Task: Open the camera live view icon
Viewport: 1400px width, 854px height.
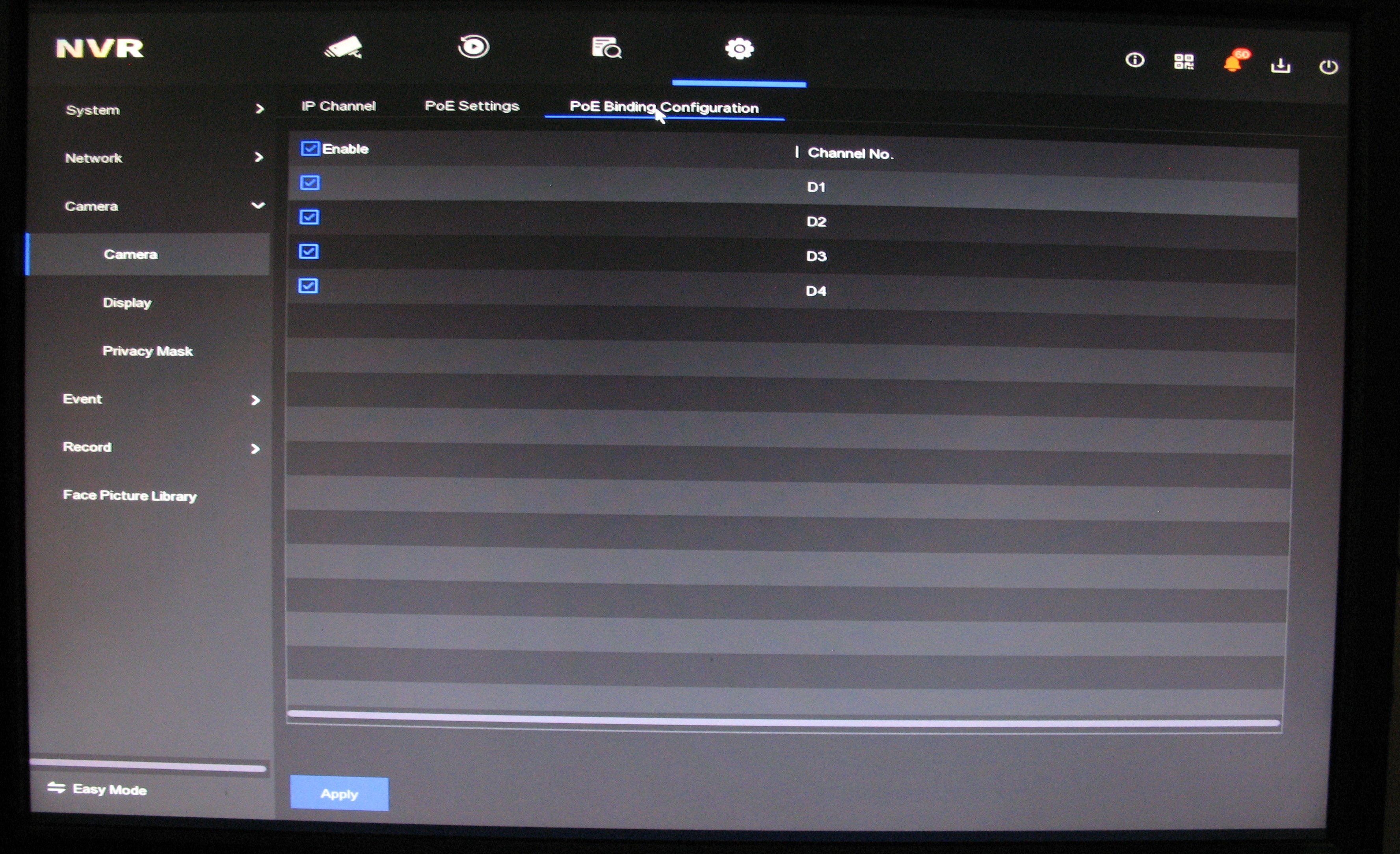Action: point(343,48)
